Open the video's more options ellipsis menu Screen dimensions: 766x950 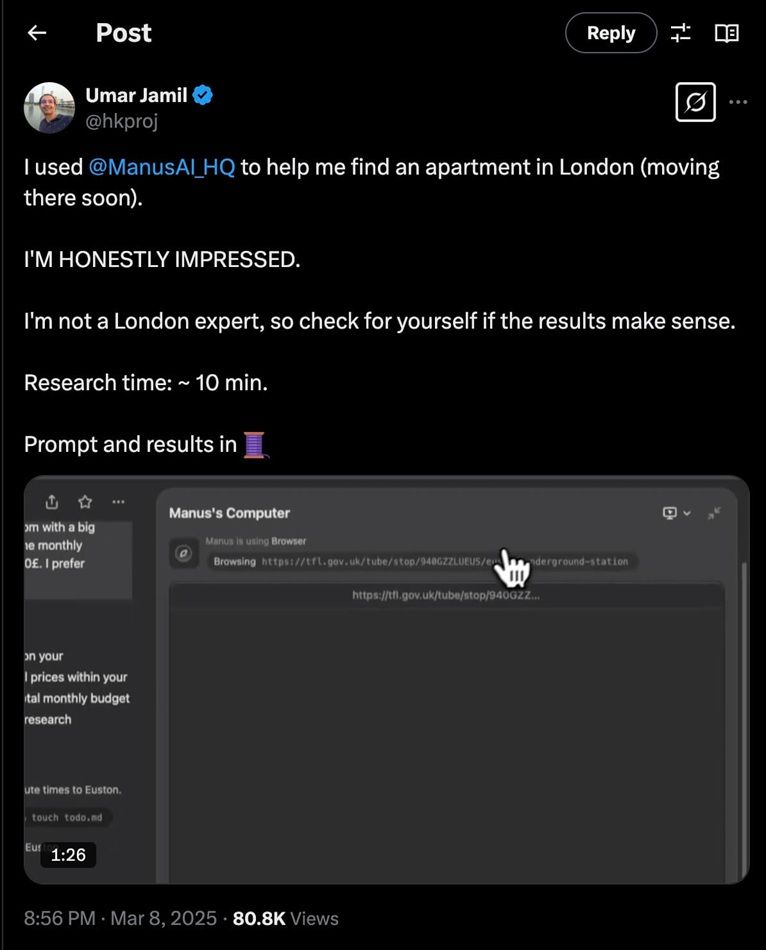coord(118,501)
